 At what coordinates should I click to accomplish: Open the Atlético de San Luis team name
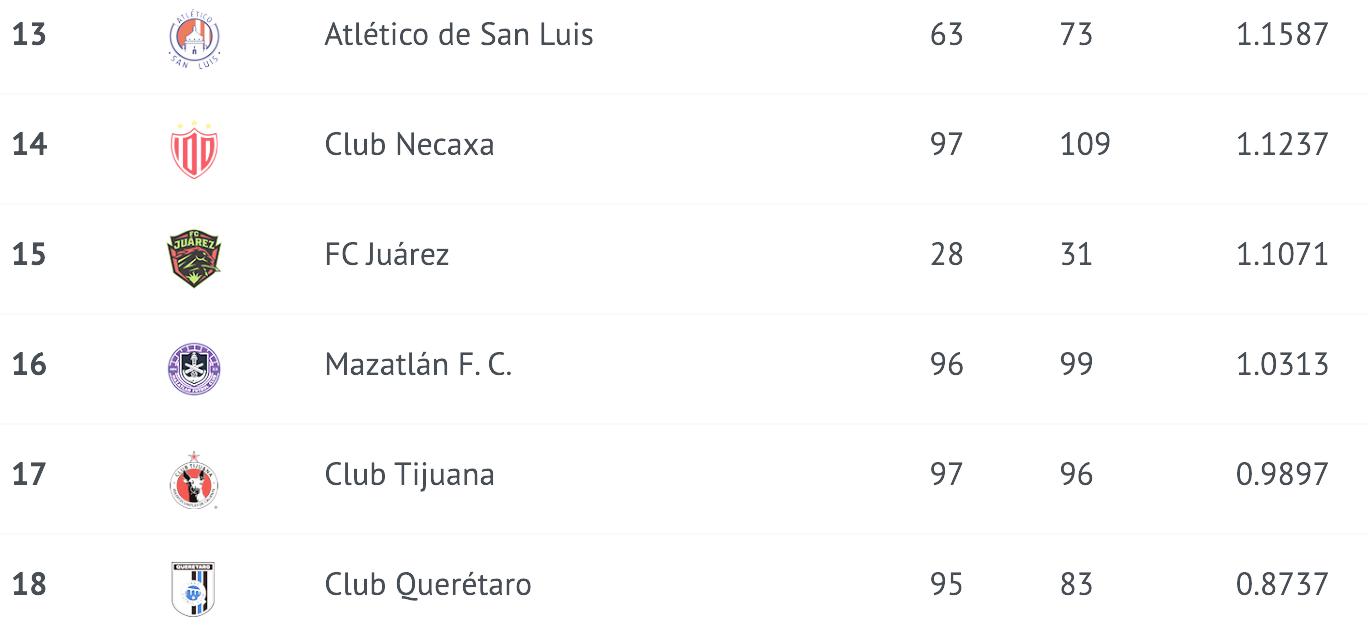click(x=459, y=34)
